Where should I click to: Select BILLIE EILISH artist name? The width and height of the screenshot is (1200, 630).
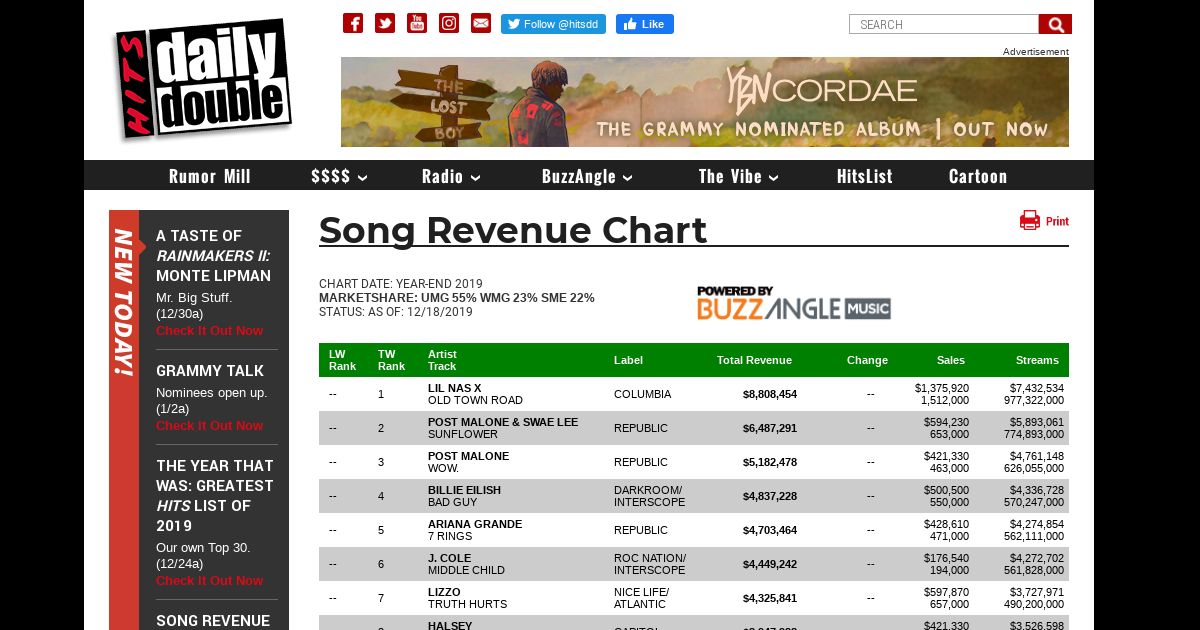[x=464, y=490]
